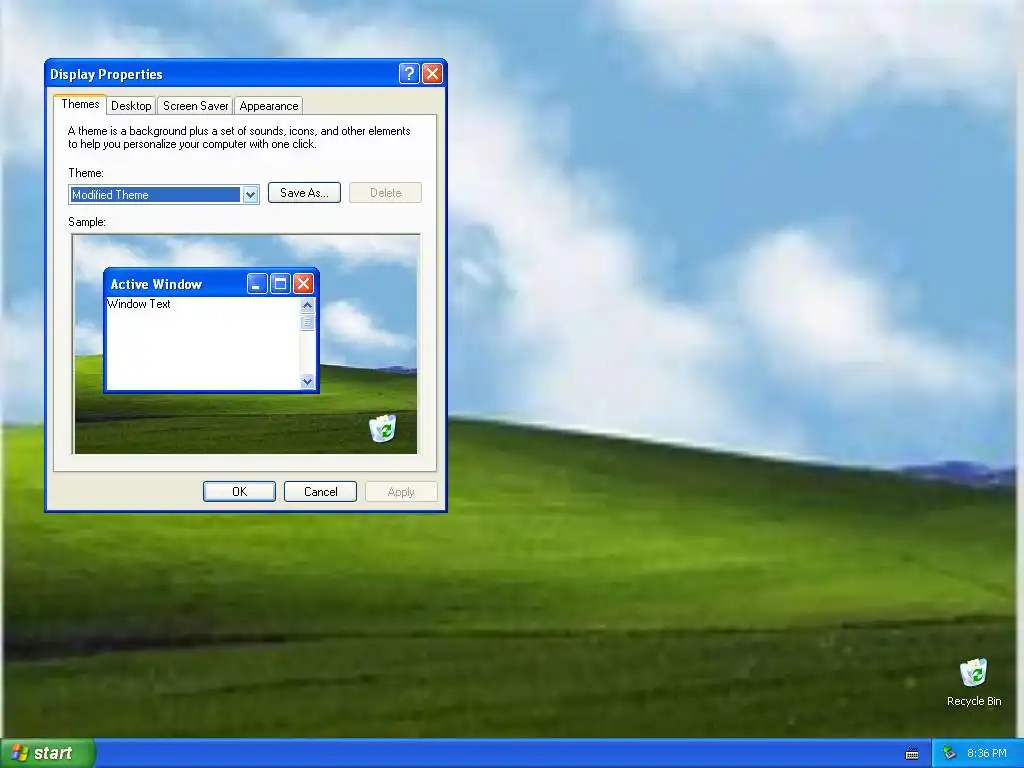This screenshot has width=1024, height=768.
Task: Click the tray icon beside the clock
Action: 950,753
